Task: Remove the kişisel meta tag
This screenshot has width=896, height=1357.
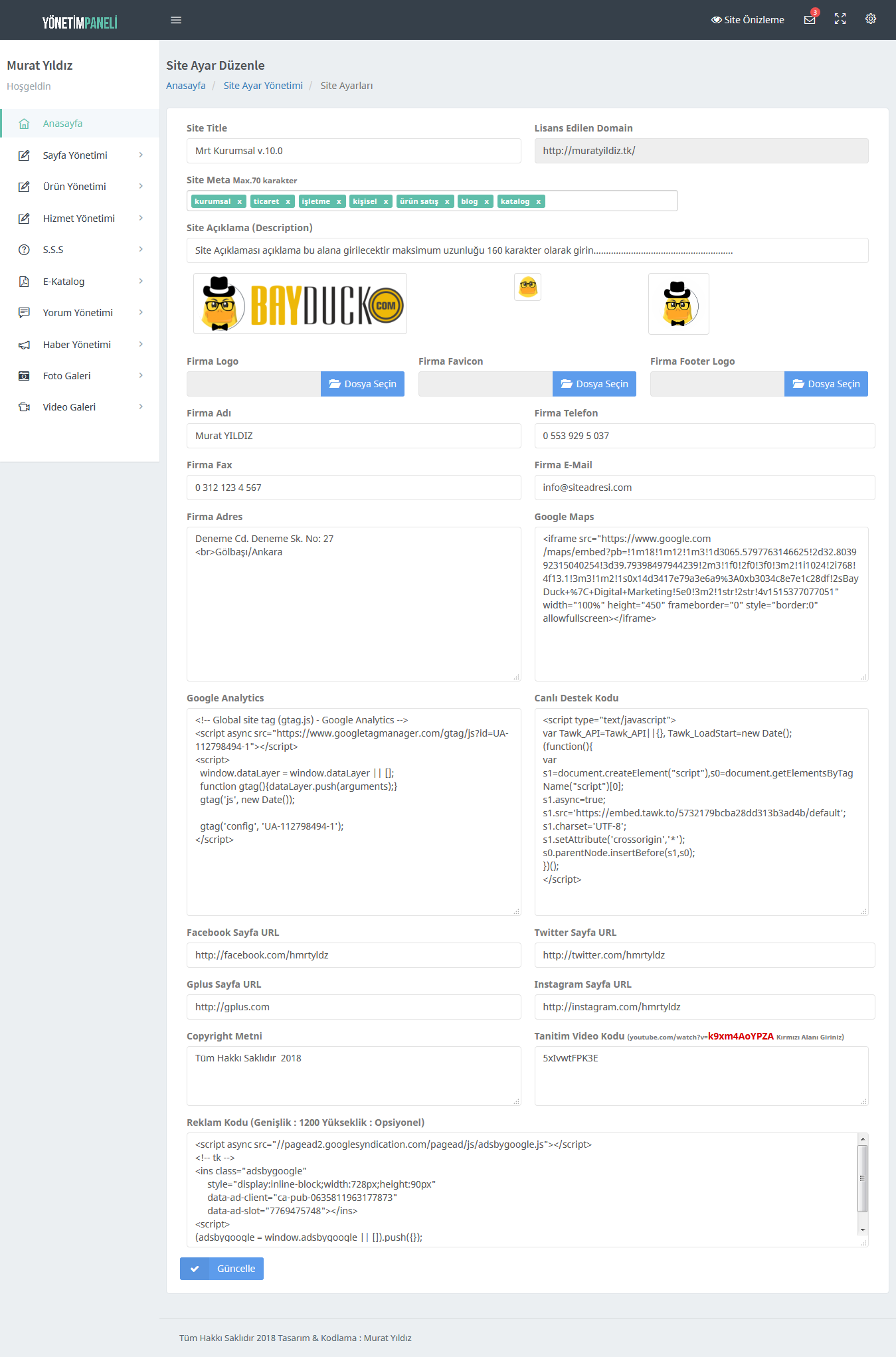Action: click(386, 201)
